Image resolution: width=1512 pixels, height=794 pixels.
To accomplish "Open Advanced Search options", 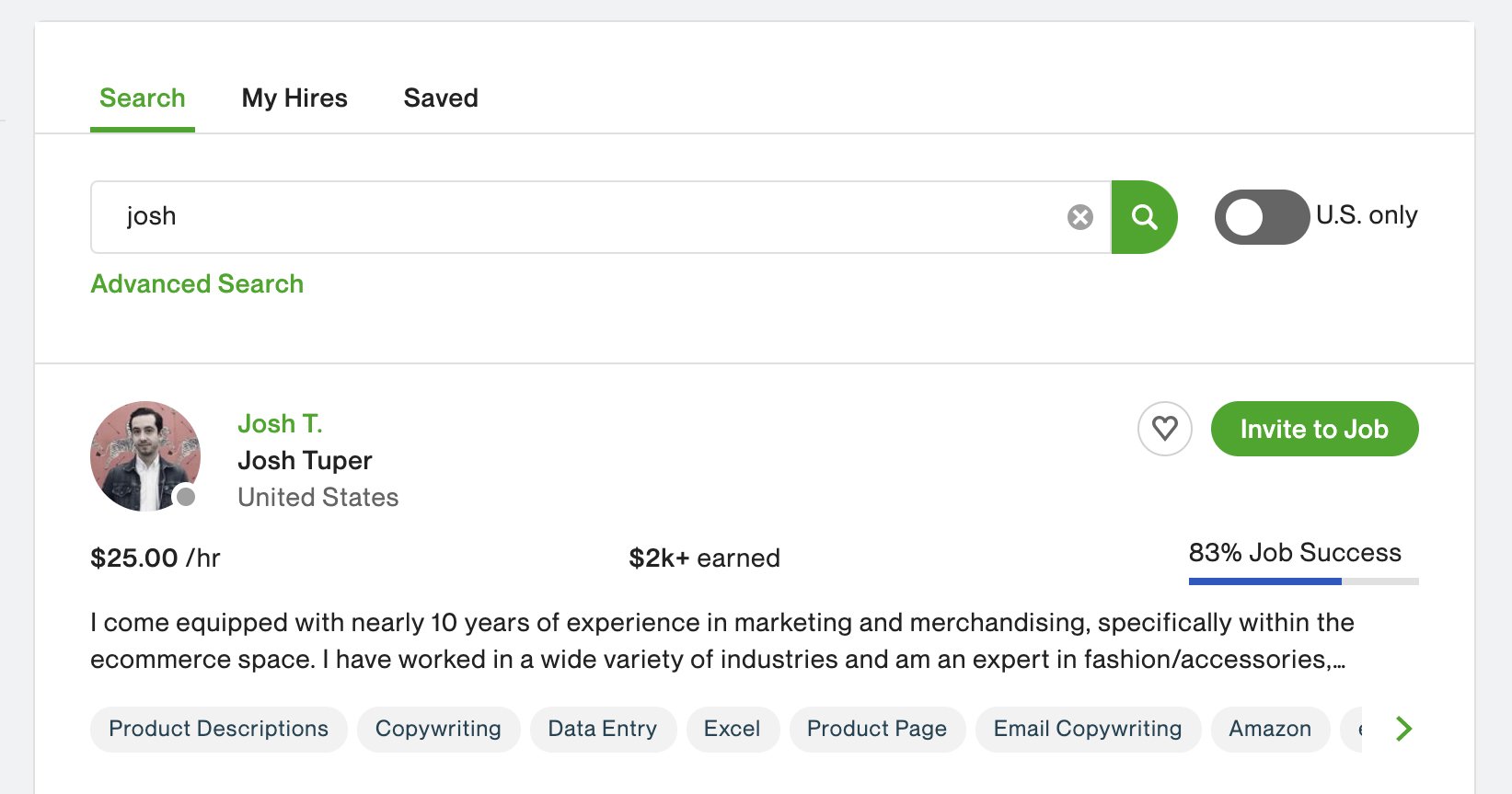I will pyautogui.click(x=196, y=283).
